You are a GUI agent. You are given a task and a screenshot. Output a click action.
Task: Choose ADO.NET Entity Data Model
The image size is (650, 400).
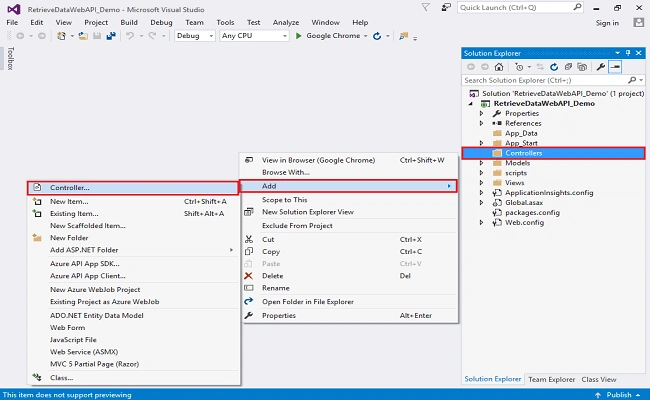[x=133, y=315]
